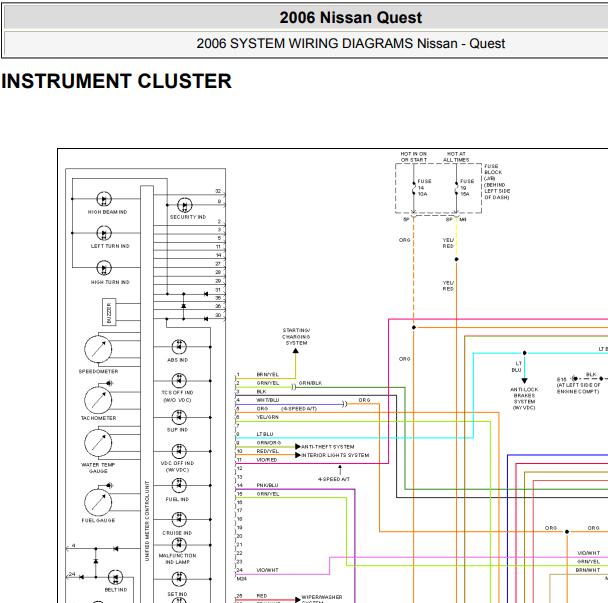The width and height of the screenshot is (608, 603).
Task: Click the 'YEL/GRN' wire label on pin 6
Action: (x=268, y=417)
